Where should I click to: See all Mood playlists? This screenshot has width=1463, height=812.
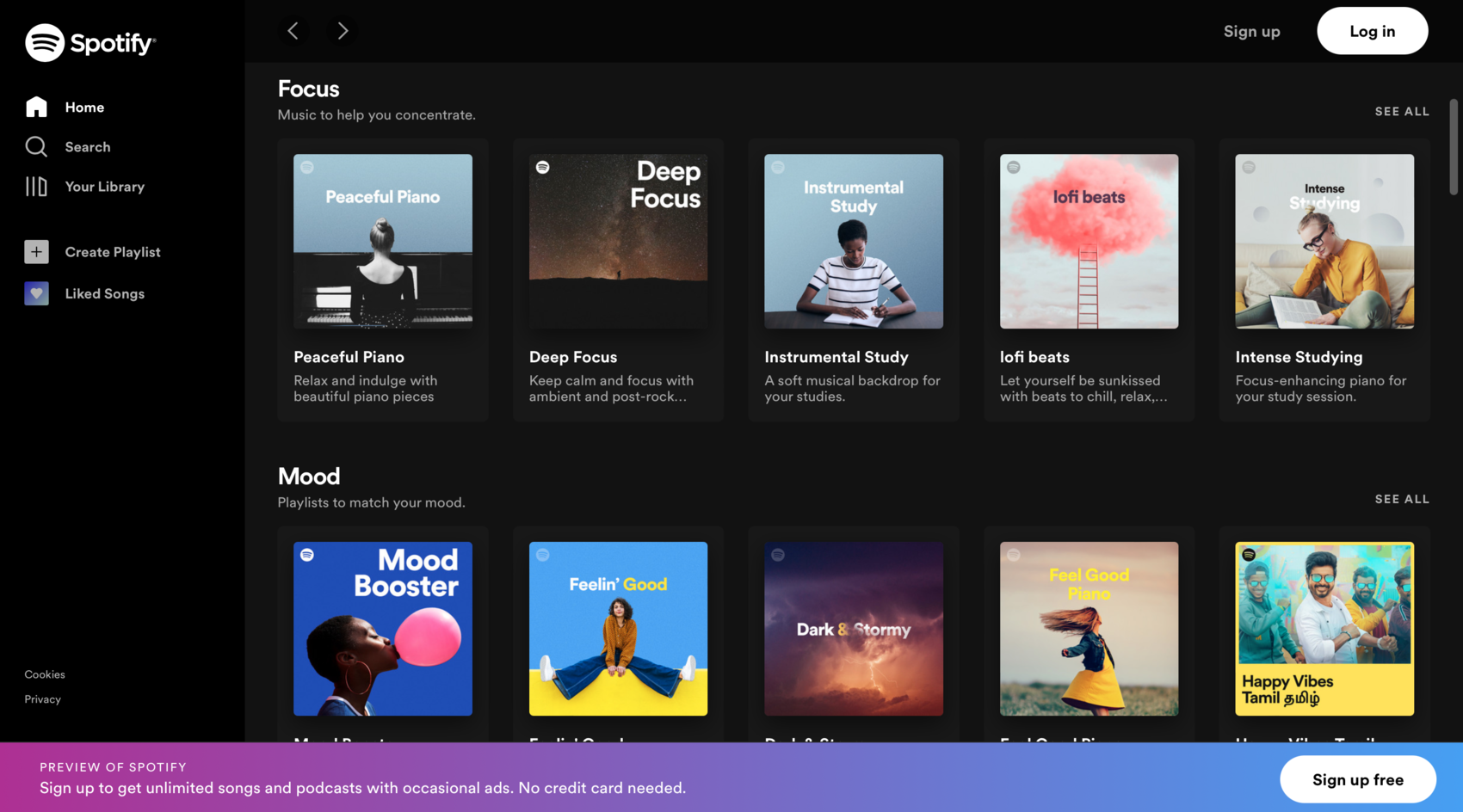tap(1402, 499)
